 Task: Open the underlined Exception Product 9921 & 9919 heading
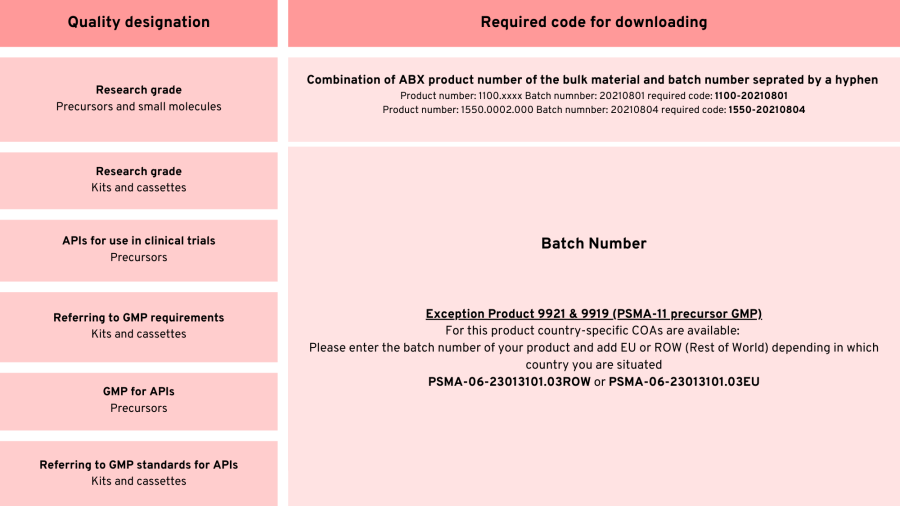(x=593, y=314)
